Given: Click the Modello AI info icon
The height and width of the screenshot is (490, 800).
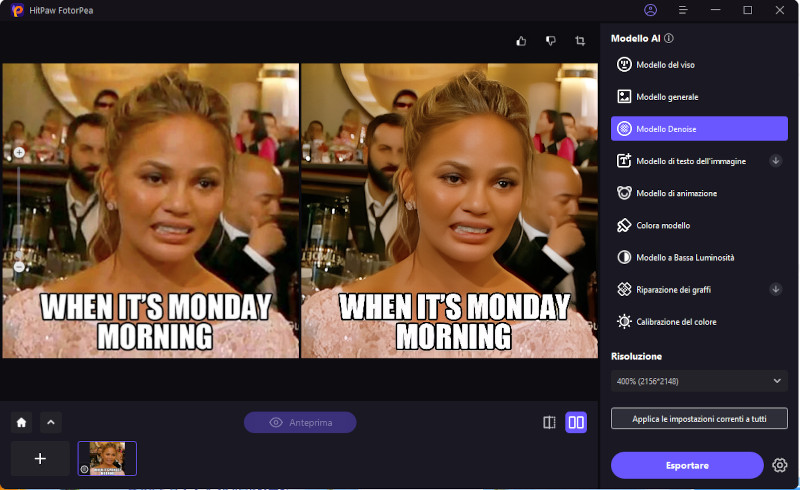Looking at the screenshot, I should point(669,38).
